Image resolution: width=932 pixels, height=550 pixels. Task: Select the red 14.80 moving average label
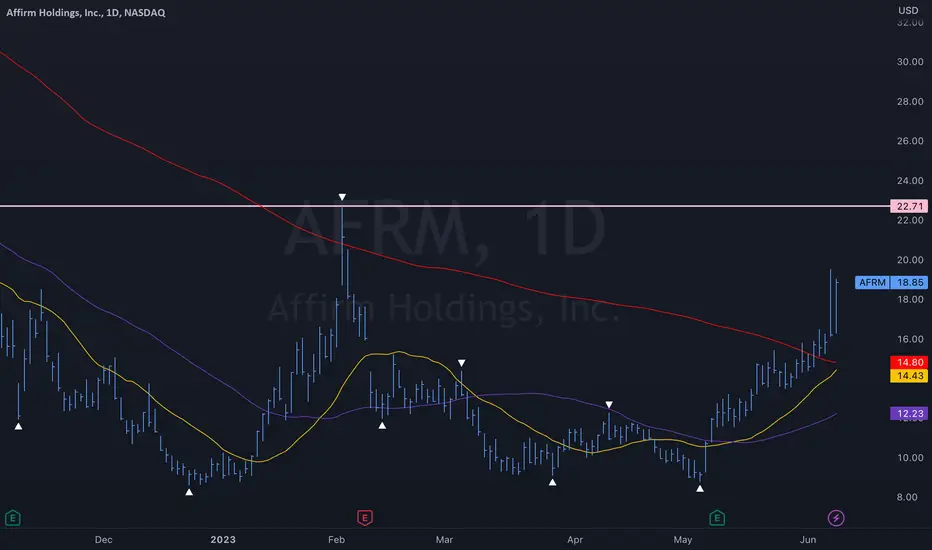pos(909,362)
